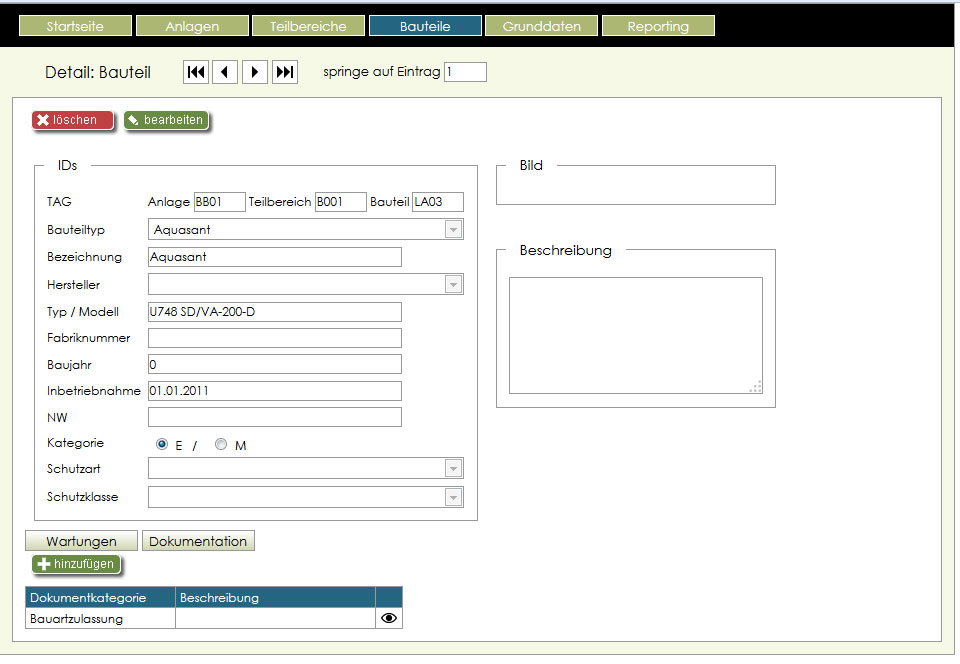
Task: Expand the Hersteller dropdown list
Action: pyautogui.click(x=453, y=285)
